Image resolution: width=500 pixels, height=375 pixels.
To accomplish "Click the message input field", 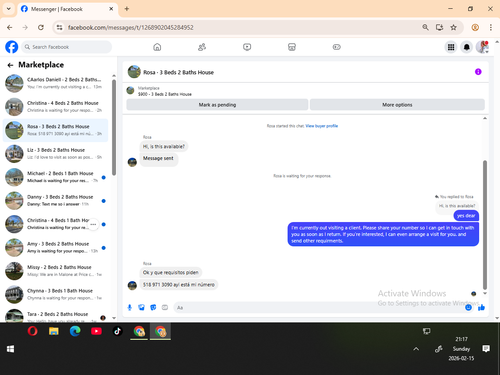I will pos(318,307).
